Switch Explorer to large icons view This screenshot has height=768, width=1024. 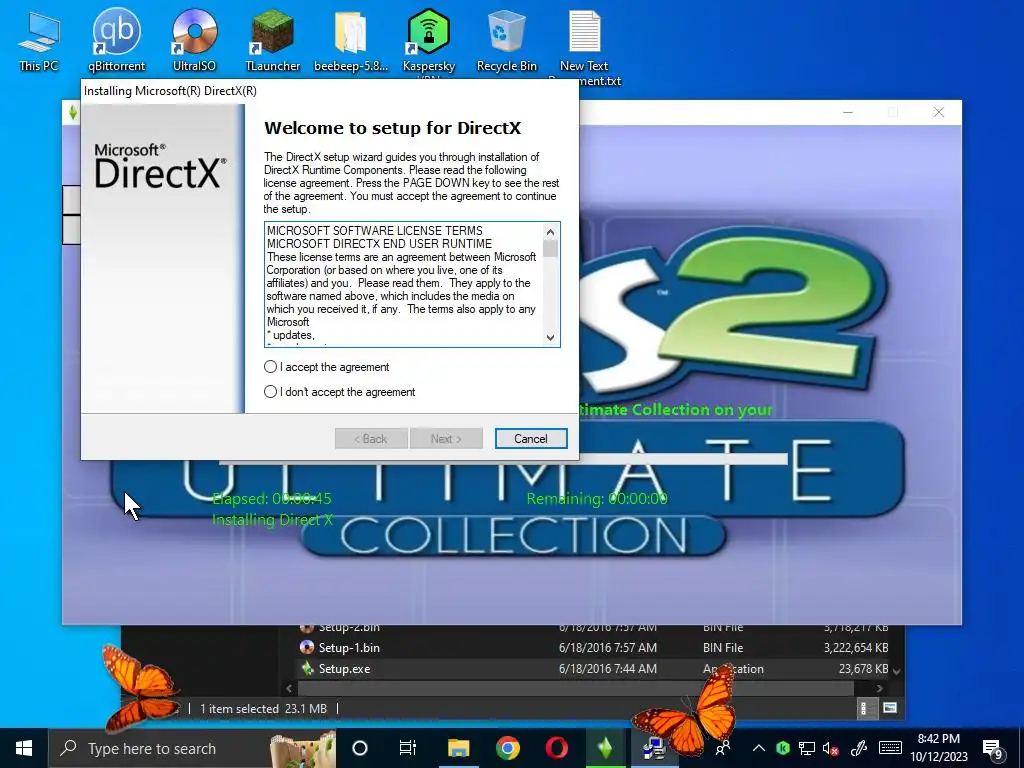click(889, 708)
